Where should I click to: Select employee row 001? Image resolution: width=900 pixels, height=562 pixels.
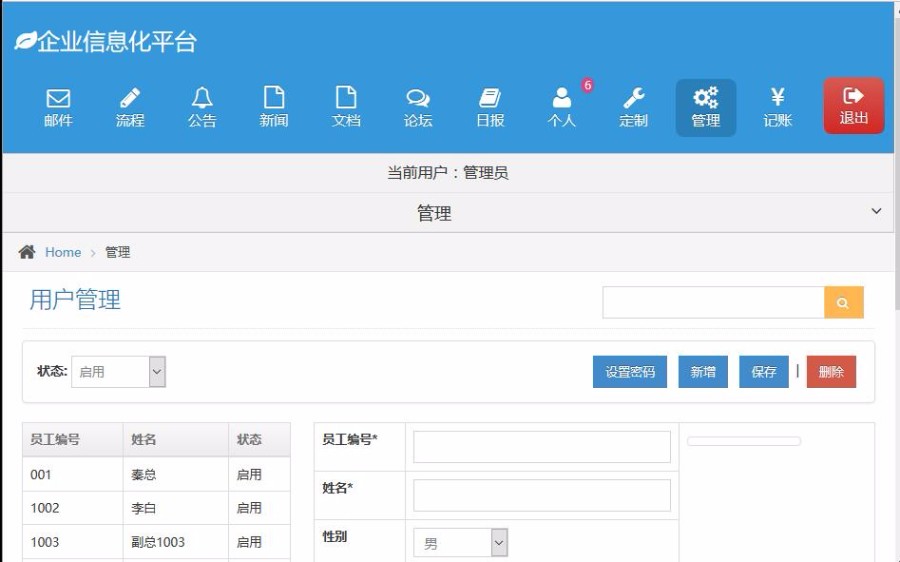point(156,474)
